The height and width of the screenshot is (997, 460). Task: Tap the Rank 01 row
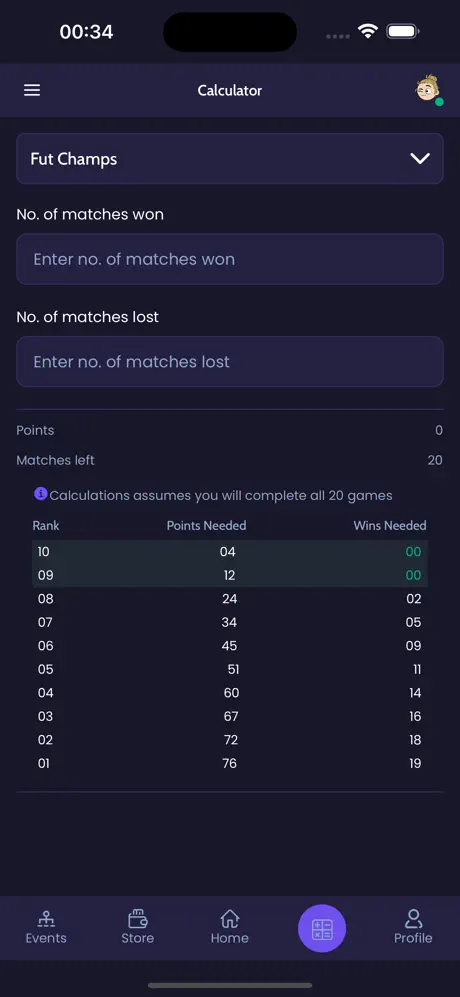230,764
